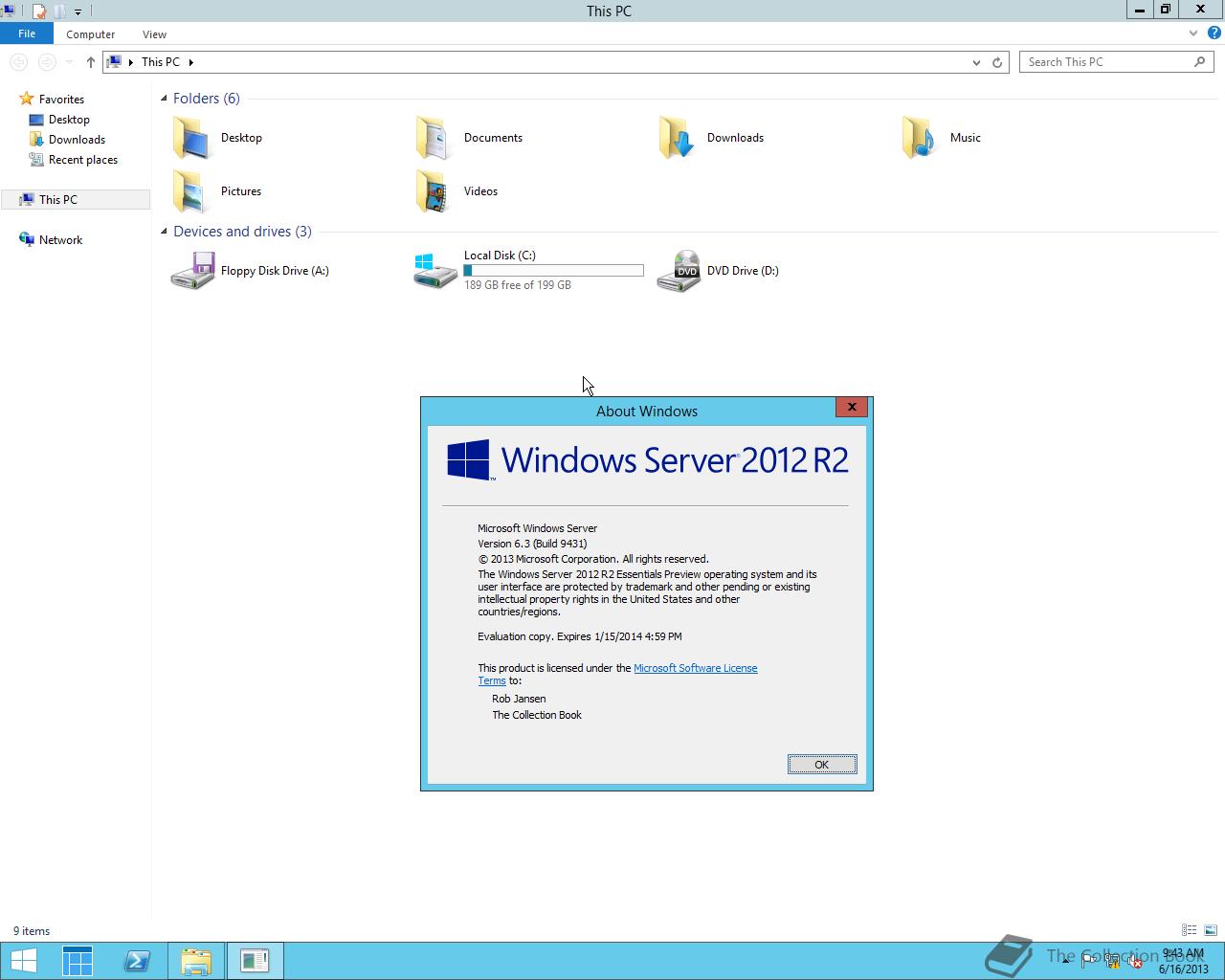Click the Local Disk (C:) usage bar
Image resolution: width=1225 pixels, height=980 pixels.
coord(553,271)
